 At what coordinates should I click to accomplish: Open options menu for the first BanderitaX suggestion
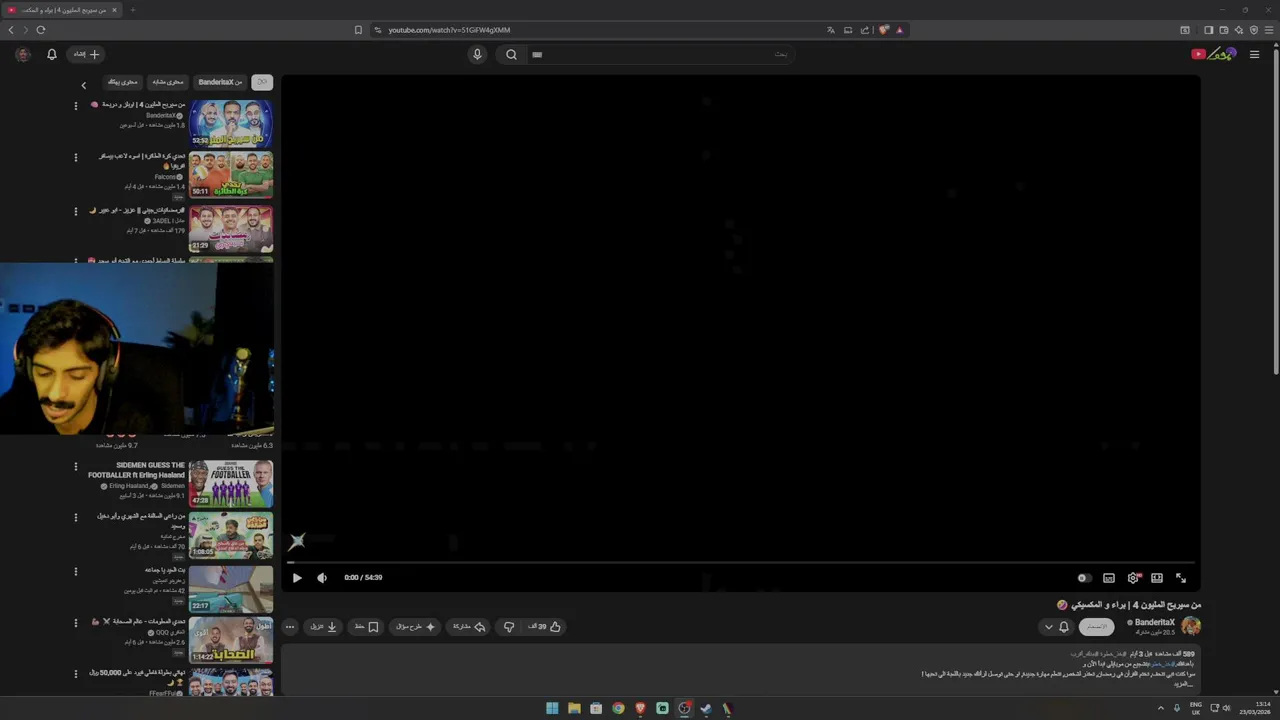click(75, 104)
